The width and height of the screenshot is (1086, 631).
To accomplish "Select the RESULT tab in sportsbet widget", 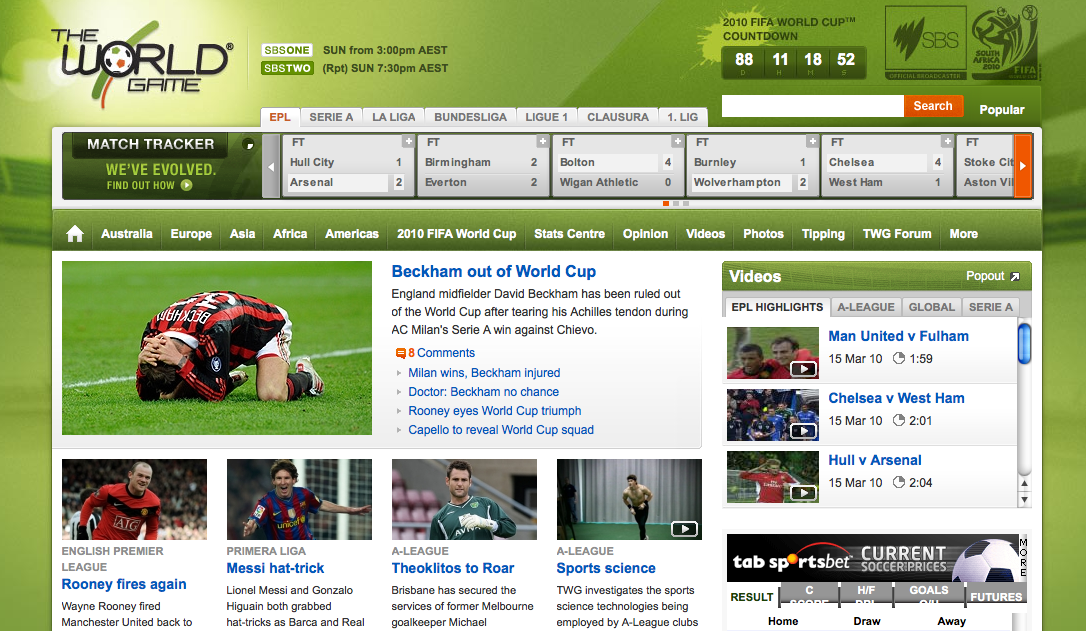I will coord(751,596).
